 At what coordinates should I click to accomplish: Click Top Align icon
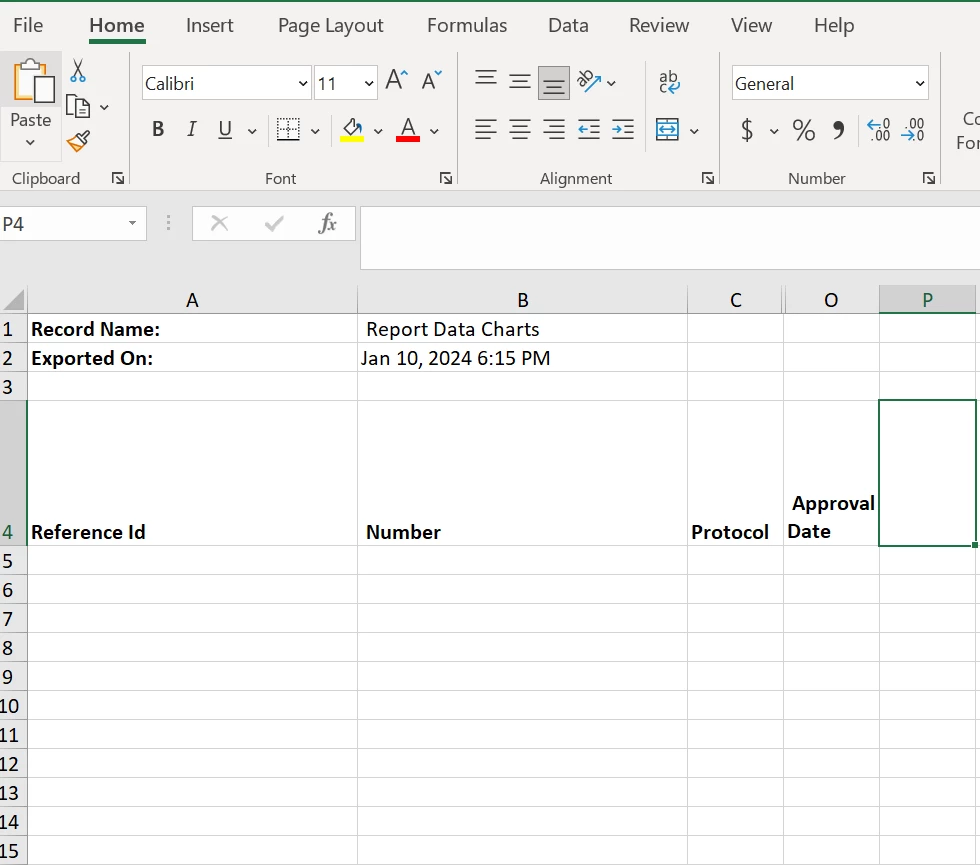click(x=486, y=79)
